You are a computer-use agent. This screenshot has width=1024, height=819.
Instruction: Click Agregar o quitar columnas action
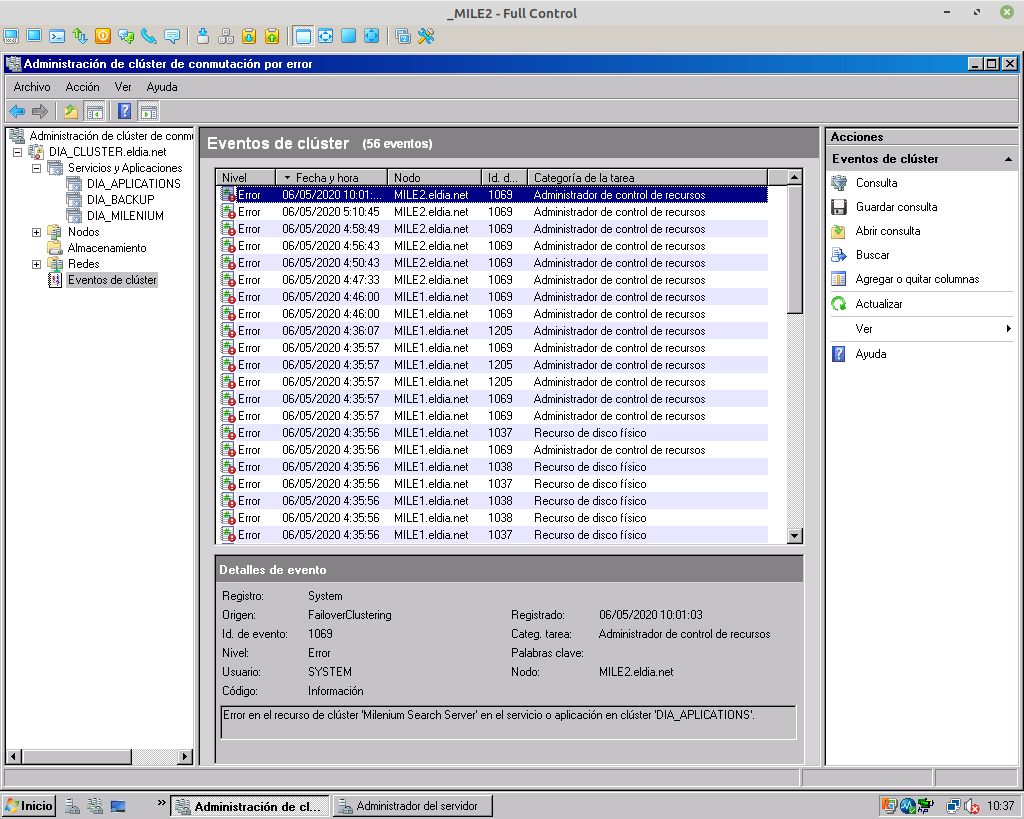917,279
